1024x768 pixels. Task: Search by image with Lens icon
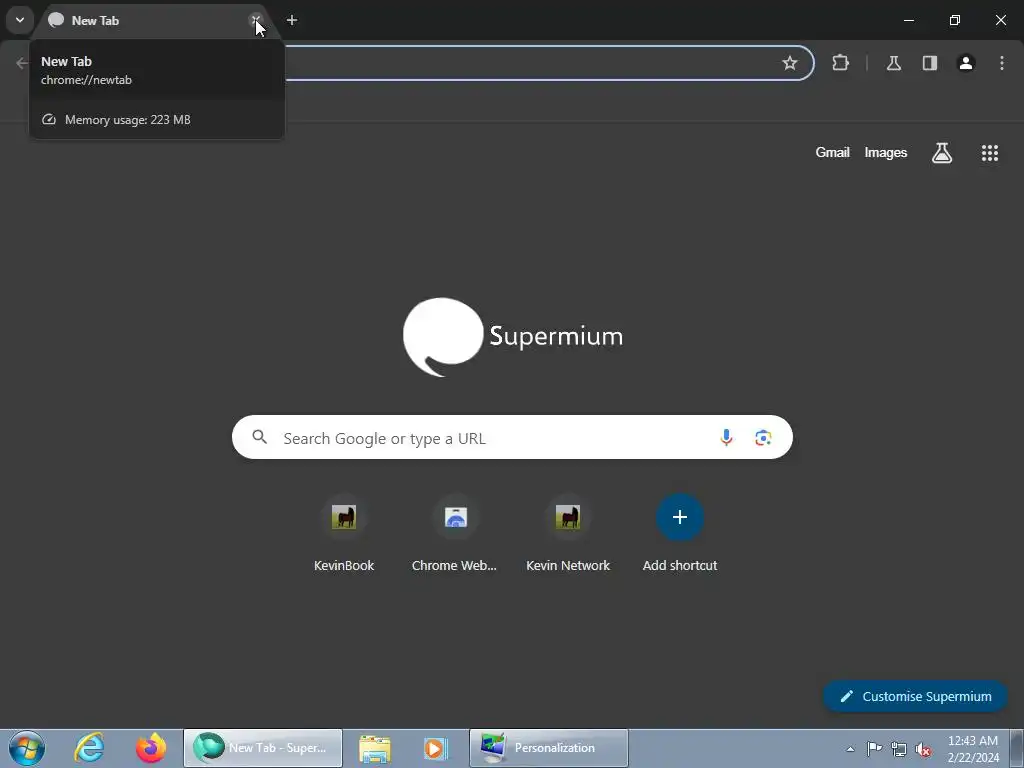[763, 438]
